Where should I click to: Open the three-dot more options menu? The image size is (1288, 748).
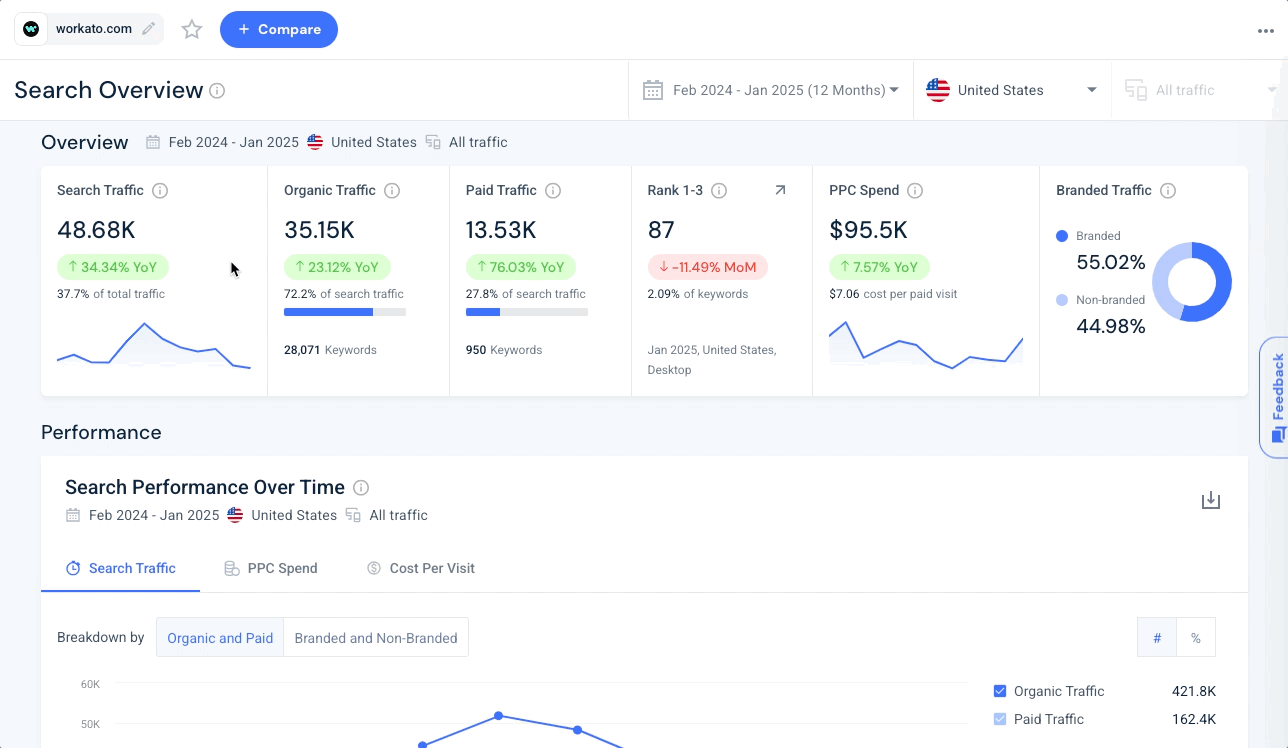[1266, 31]
